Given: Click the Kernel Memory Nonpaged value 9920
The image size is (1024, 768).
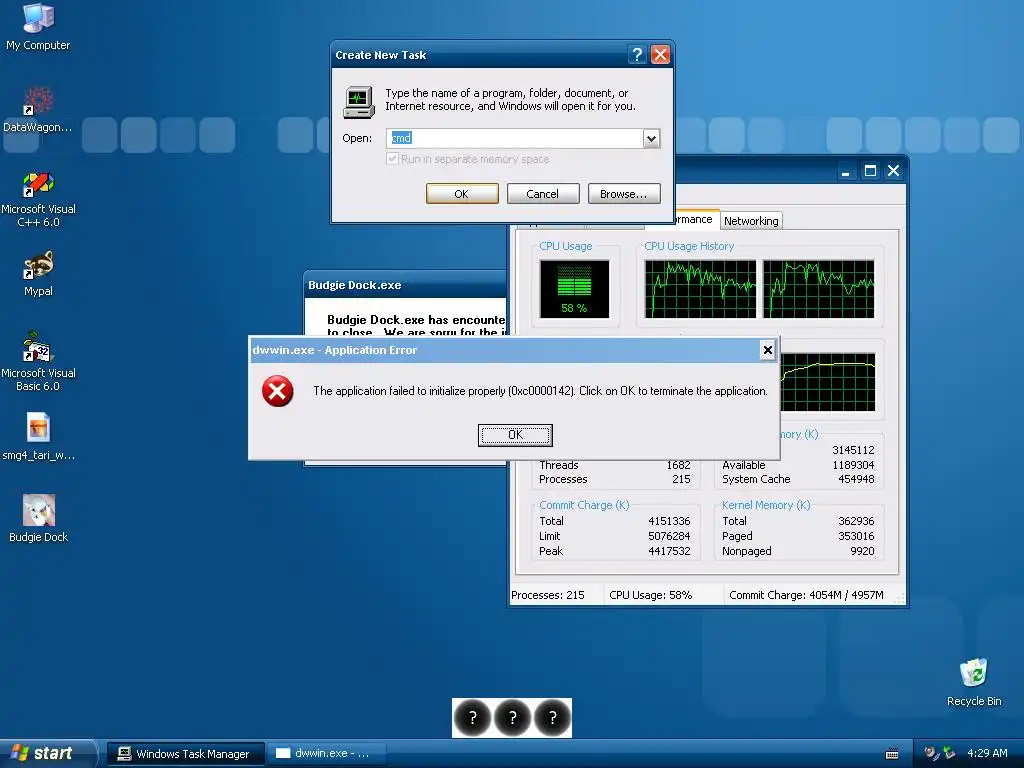Looking at the screenshot, I should (862, 551).
